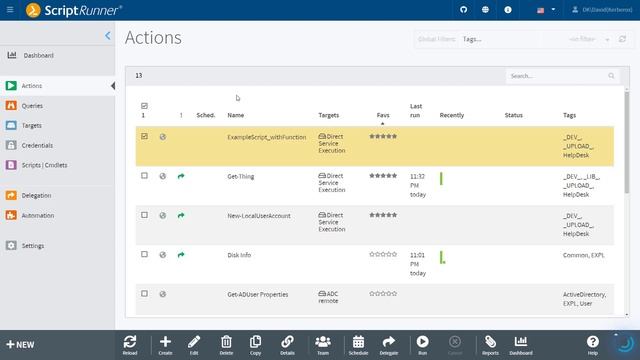Screen dimensions: 640x360
Task: Collapse the sidebar with the chevron
Action: tap(107, 36)
